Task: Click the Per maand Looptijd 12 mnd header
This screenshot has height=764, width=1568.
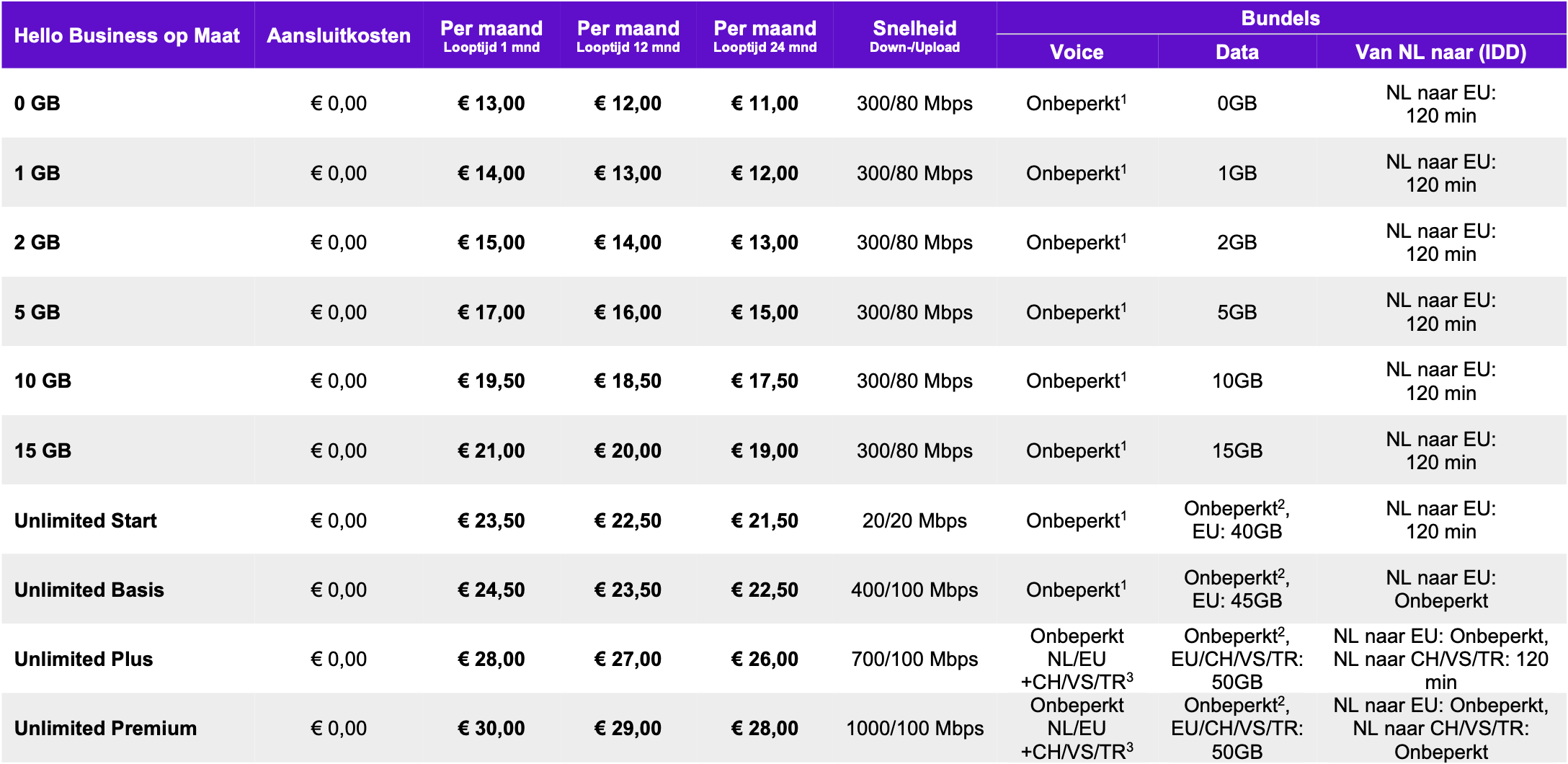Action: coord(628,36)
